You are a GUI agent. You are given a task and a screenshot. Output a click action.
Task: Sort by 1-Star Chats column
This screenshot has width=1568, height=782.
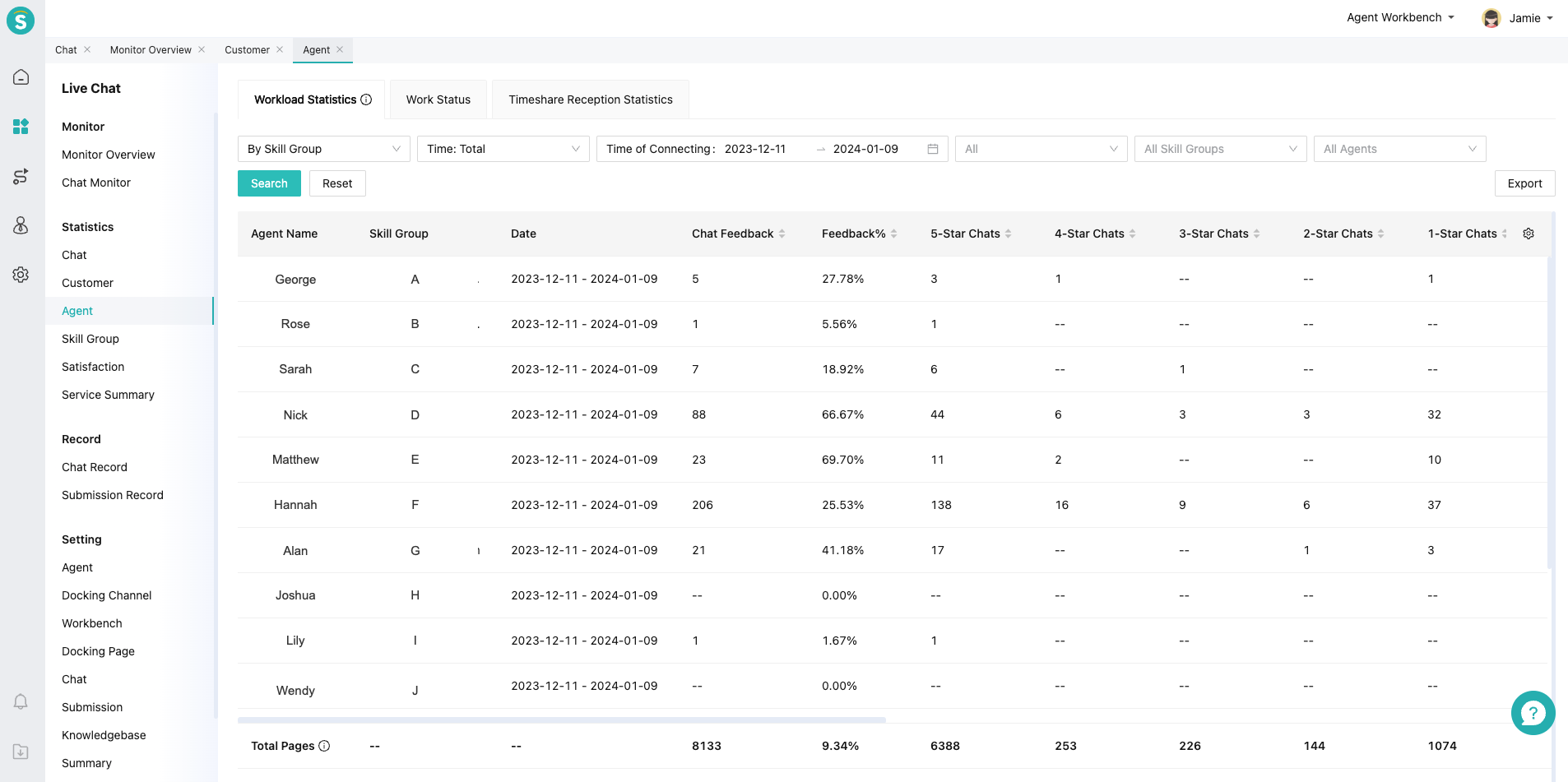(x=1505, y=234)
